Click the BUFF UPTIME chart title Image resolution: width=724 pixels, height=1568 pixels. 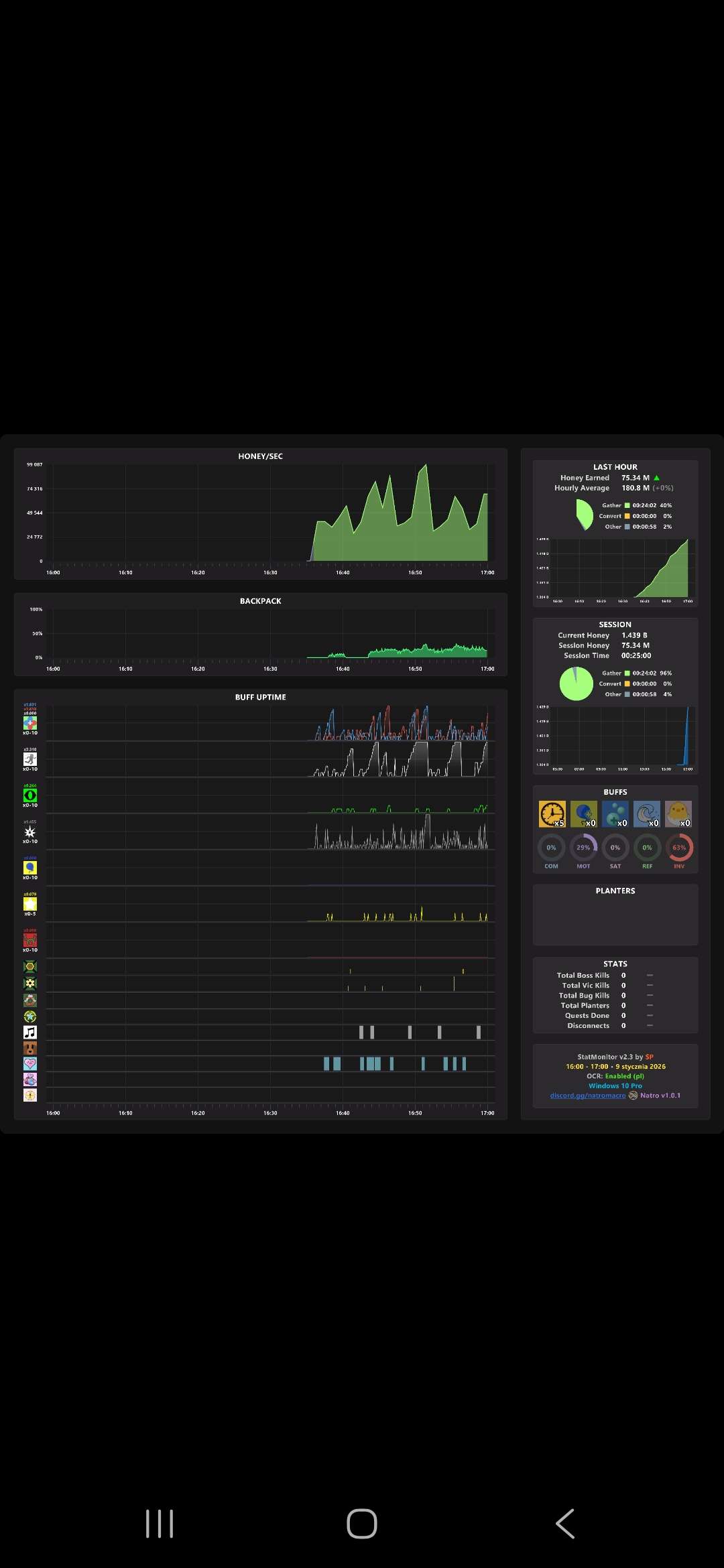(x=261, y=698)
